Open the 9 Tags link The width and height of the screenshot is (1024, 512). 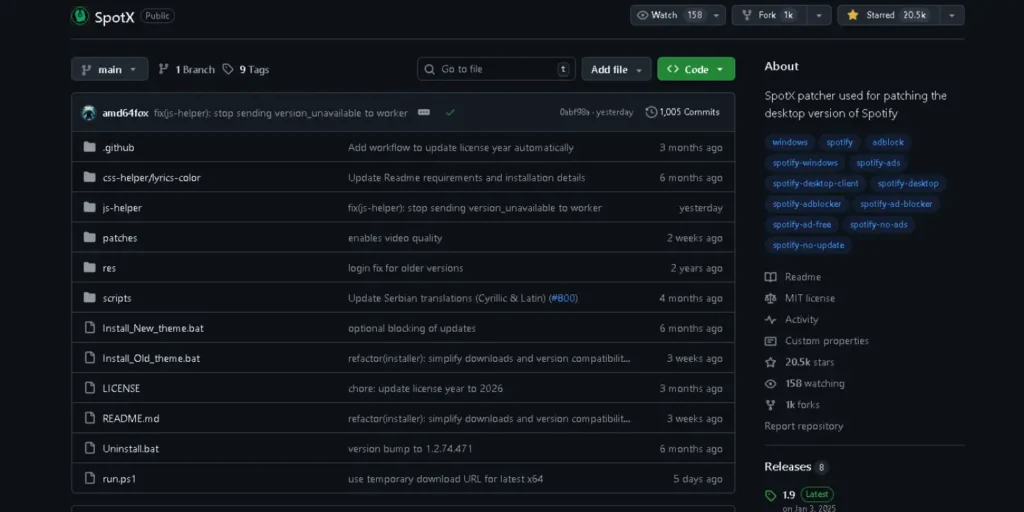point(246,69)
